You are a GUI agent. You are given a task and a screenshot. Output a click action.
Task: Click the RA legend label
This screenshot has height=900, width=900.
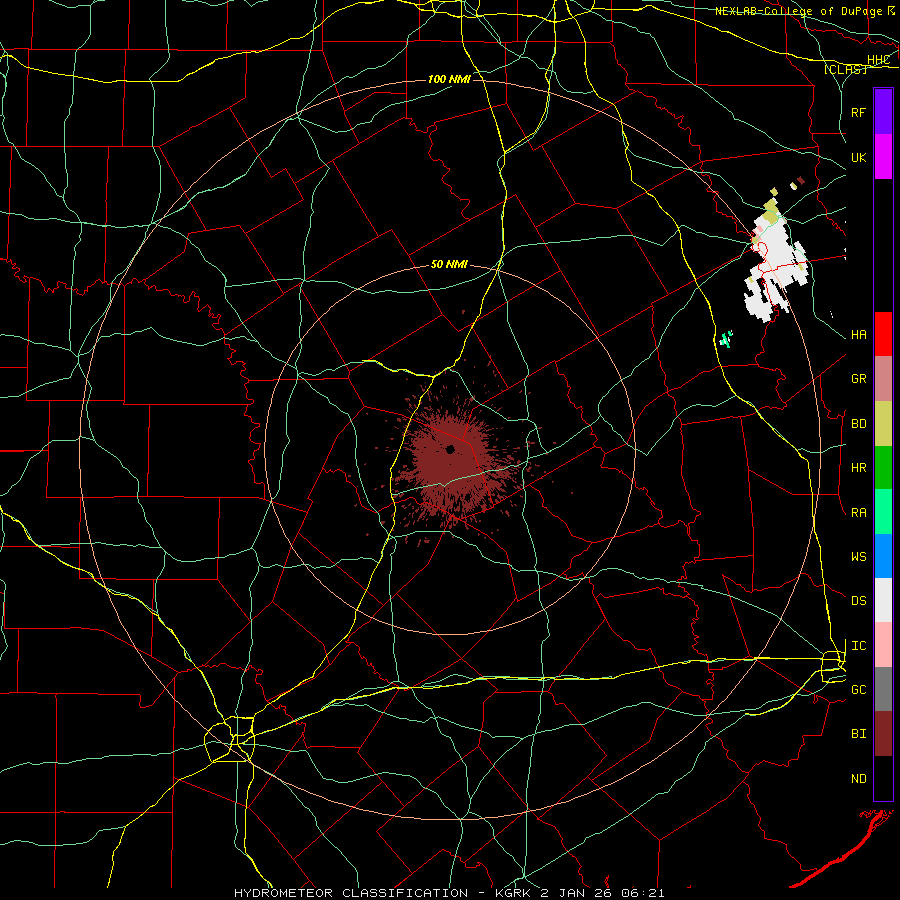[859, 513]
